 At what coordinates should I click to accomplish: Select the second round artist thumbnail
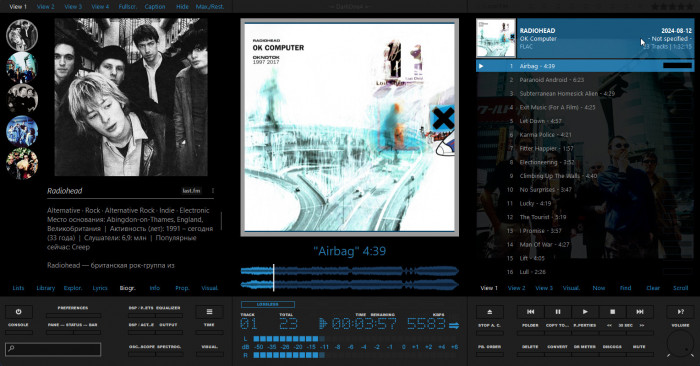point(22,67)
